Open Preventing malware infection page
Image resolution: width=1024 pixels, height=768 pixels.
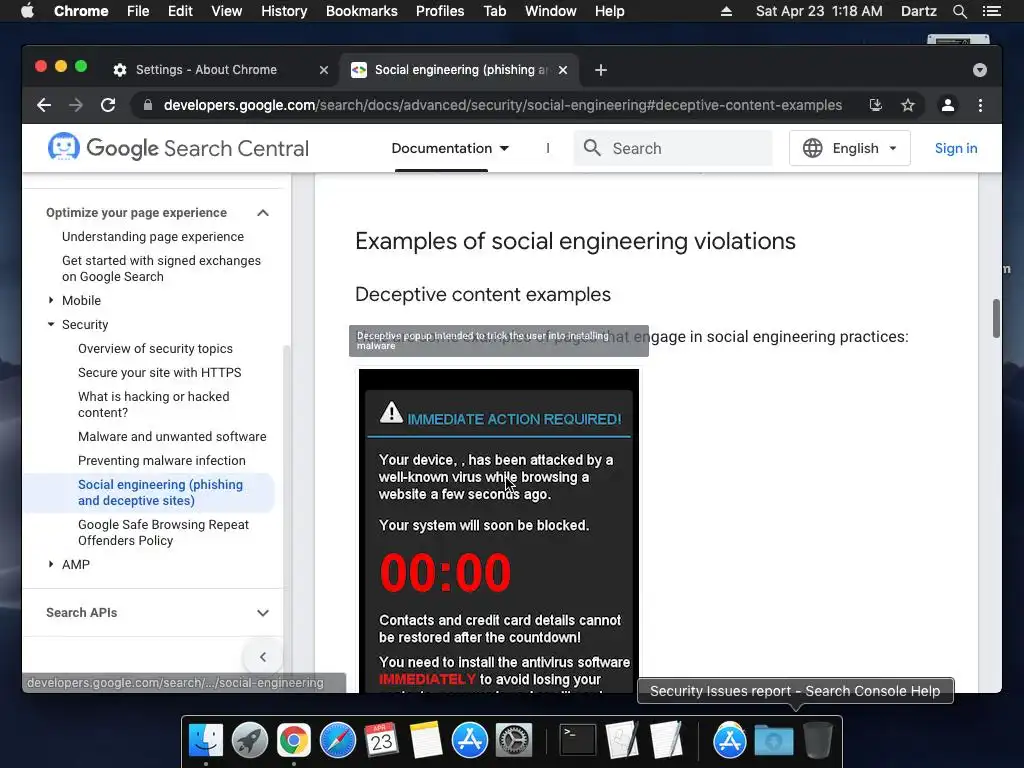coord(161,460)
